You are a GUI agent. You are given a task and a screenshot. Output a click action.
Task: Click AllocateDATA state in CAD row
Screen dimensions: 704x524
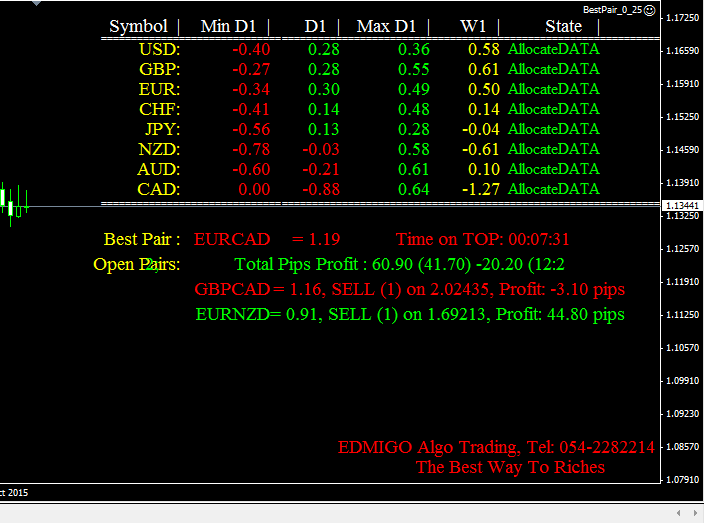(x=554, y=189)
